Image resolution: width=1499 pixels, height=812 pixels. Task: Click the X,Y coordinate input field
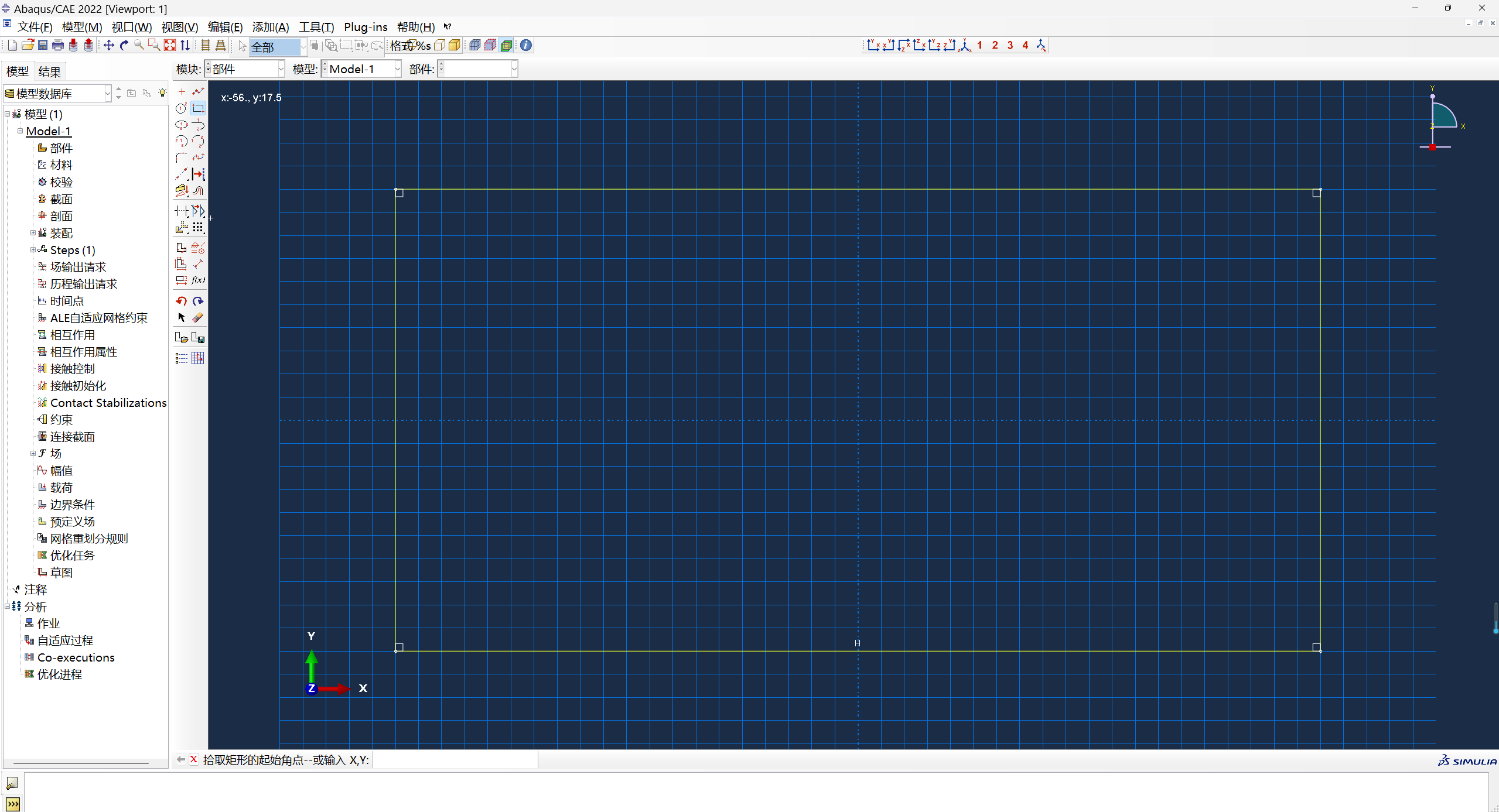coord(455,760)
